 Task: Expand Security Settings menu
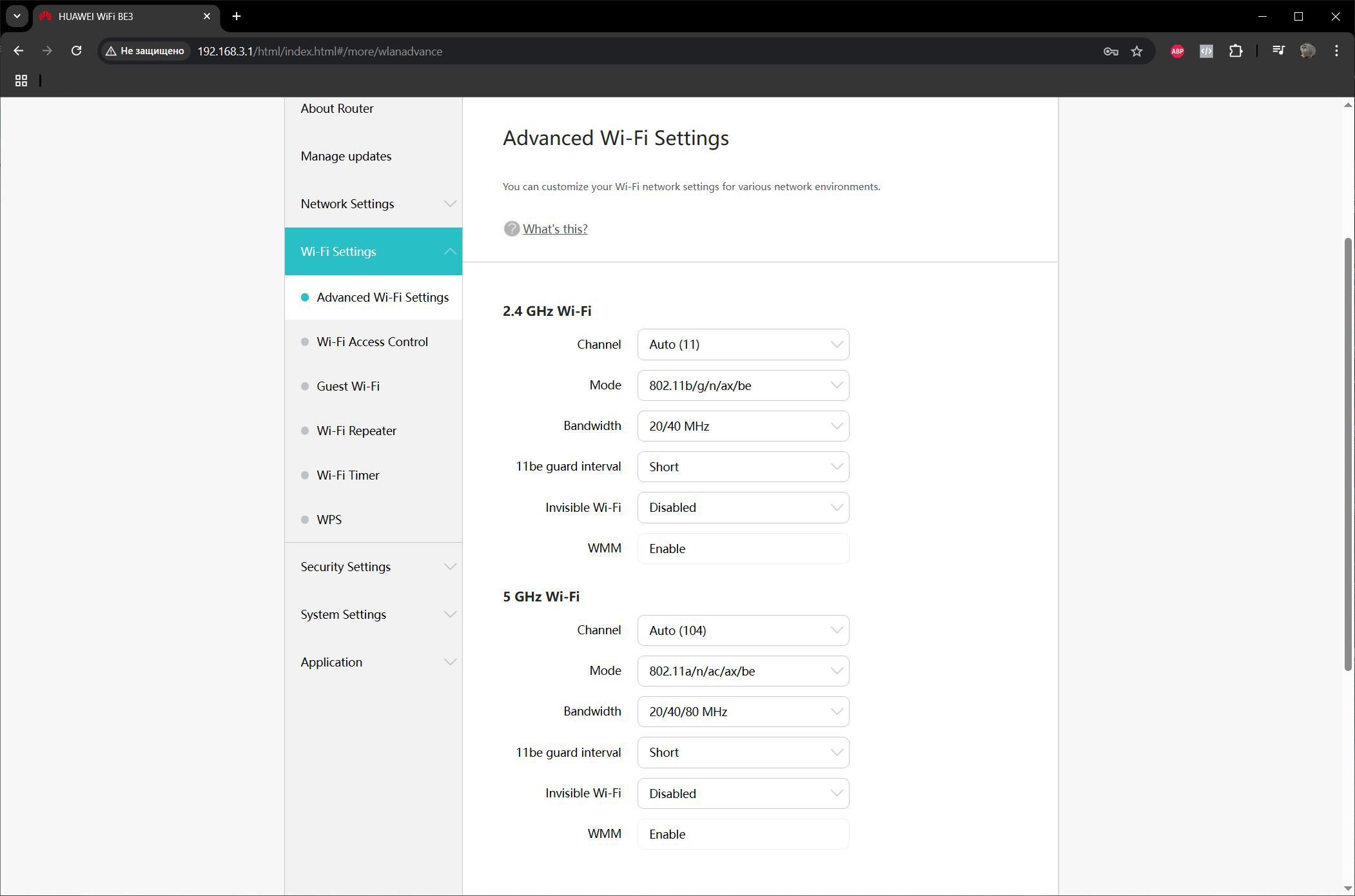(x=373, y=567)
